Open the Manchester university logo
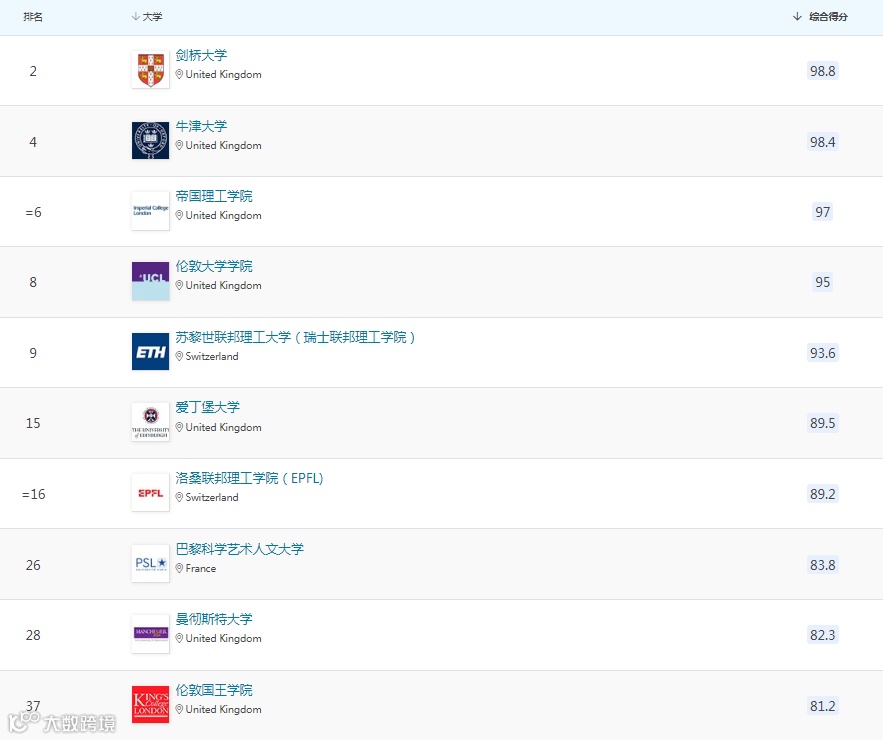Image resolution: width=883 pixels, height=740 pixels. coord(150,634)
